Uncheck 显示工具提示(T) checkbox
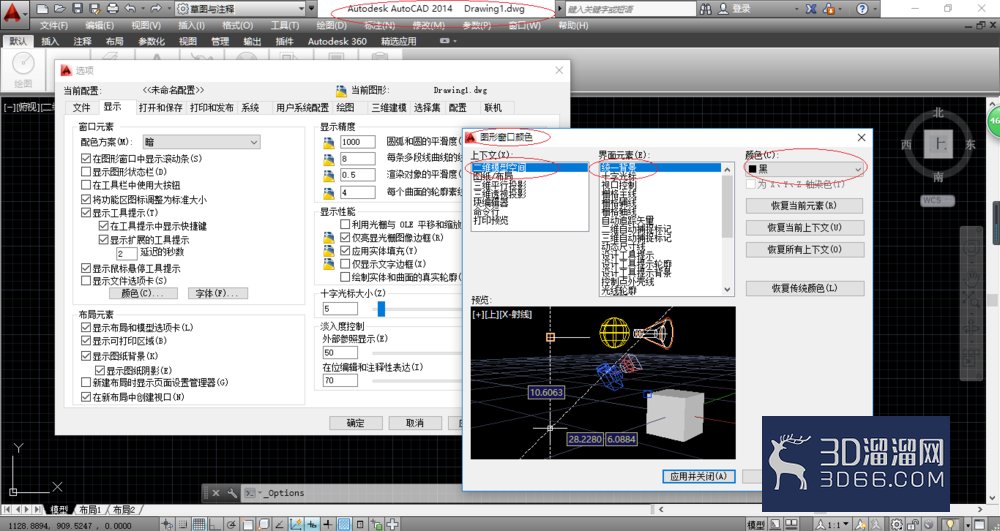 click(86, 212)
